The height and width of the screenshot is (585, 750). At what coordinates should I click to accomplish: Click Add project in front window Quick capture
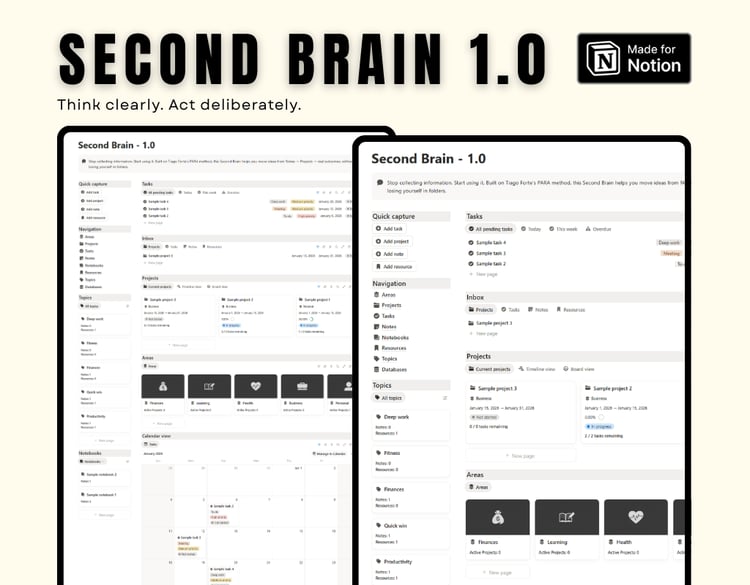coord(392,242)
